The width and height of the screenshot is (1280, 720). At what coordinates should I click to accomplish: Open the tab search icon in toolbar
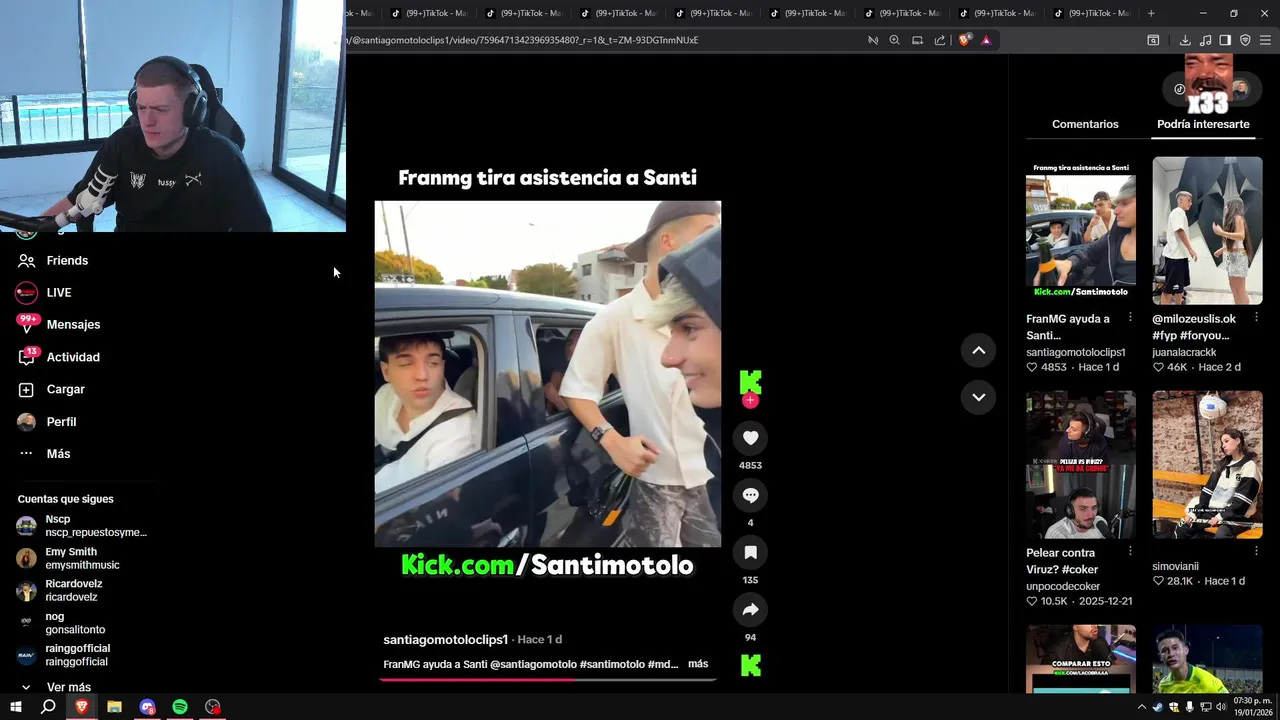(1153, 40)
